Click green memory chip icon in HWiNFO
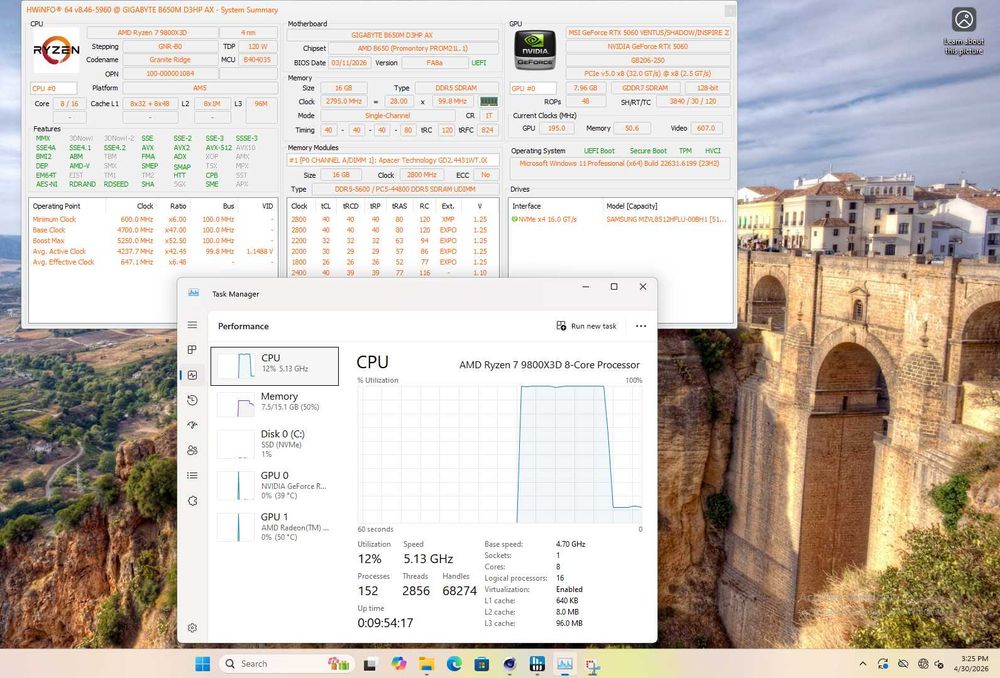1000x678 pixels. tap(489, 101)
